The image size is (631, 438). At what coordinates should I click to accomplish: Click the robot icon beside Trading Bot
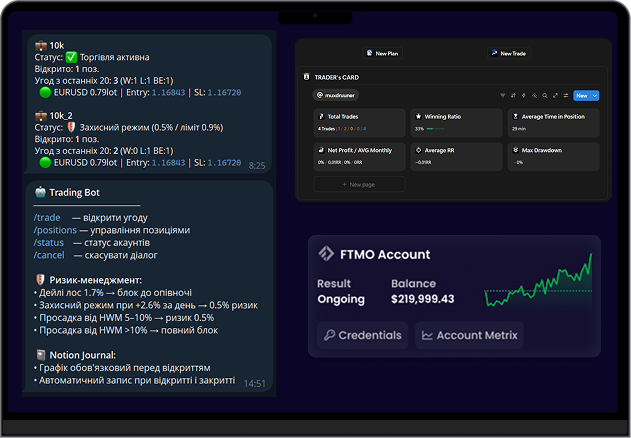[x=40, y=192]
